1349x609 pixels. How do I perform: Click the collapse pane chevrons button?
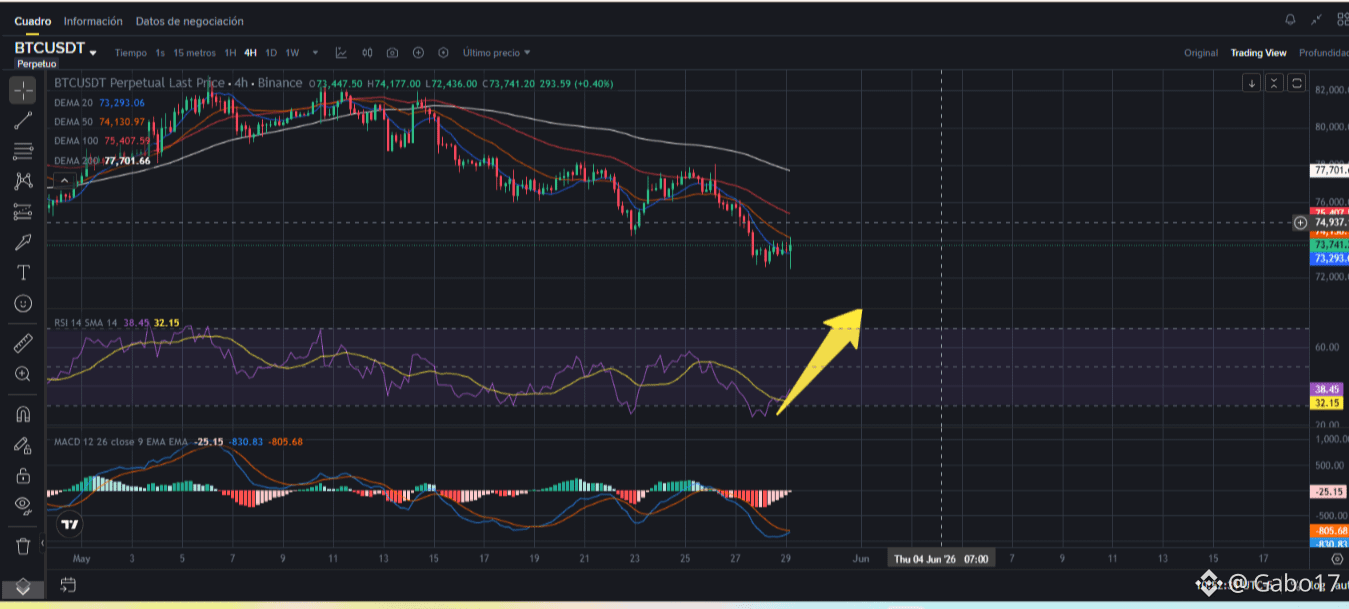click(1274, 83)
